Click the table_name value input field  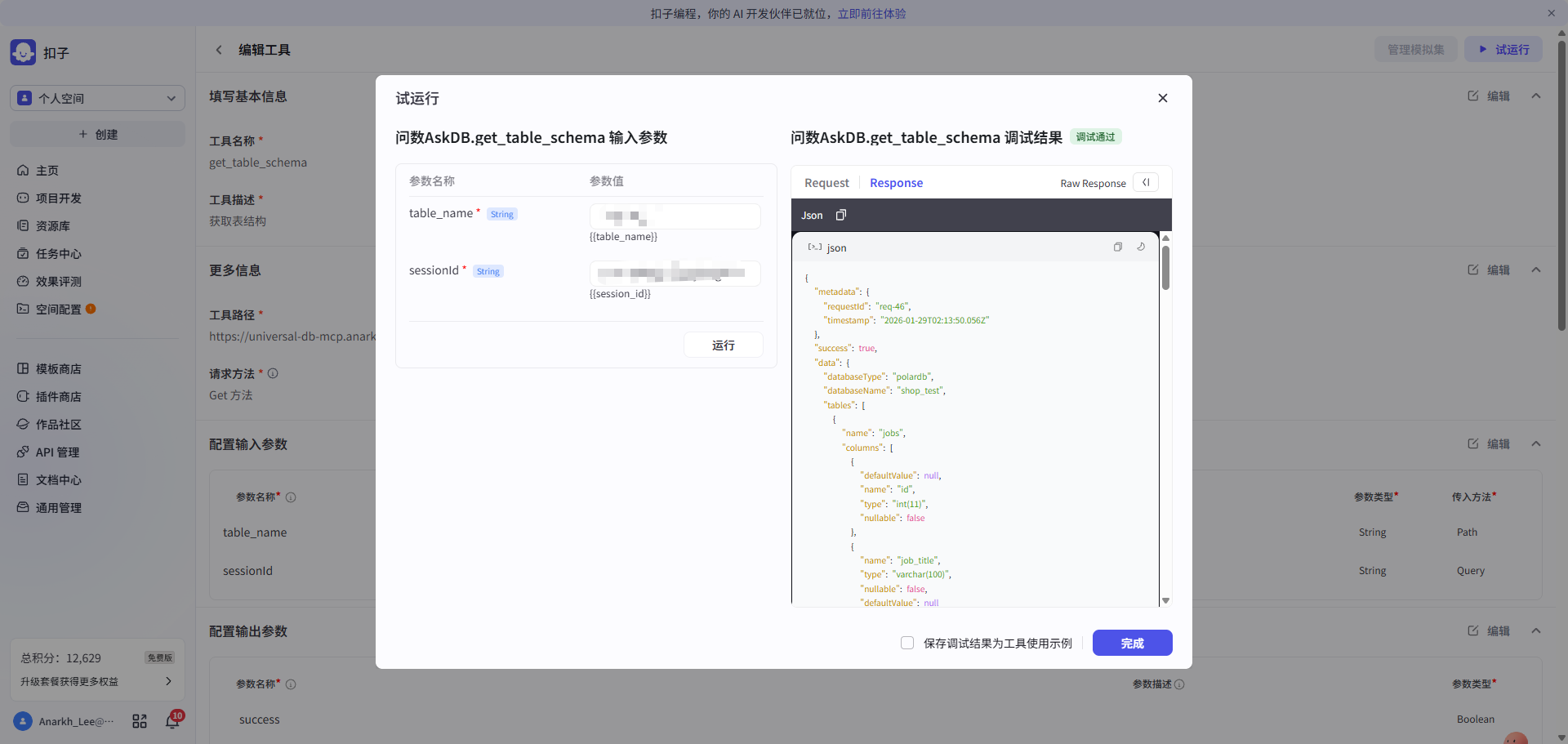coord(675,217)
